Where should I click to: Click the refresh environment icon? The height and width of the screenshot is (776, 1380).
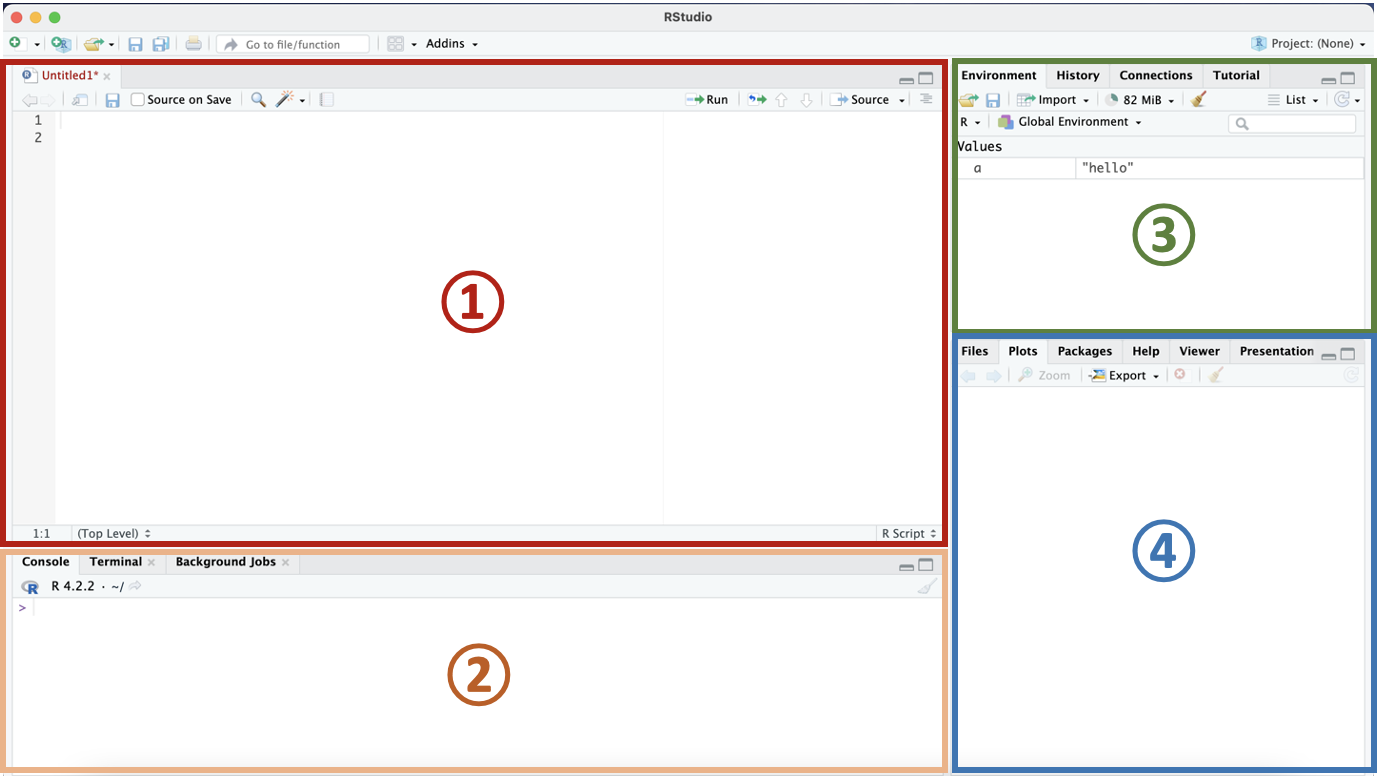coord(1343,100)
